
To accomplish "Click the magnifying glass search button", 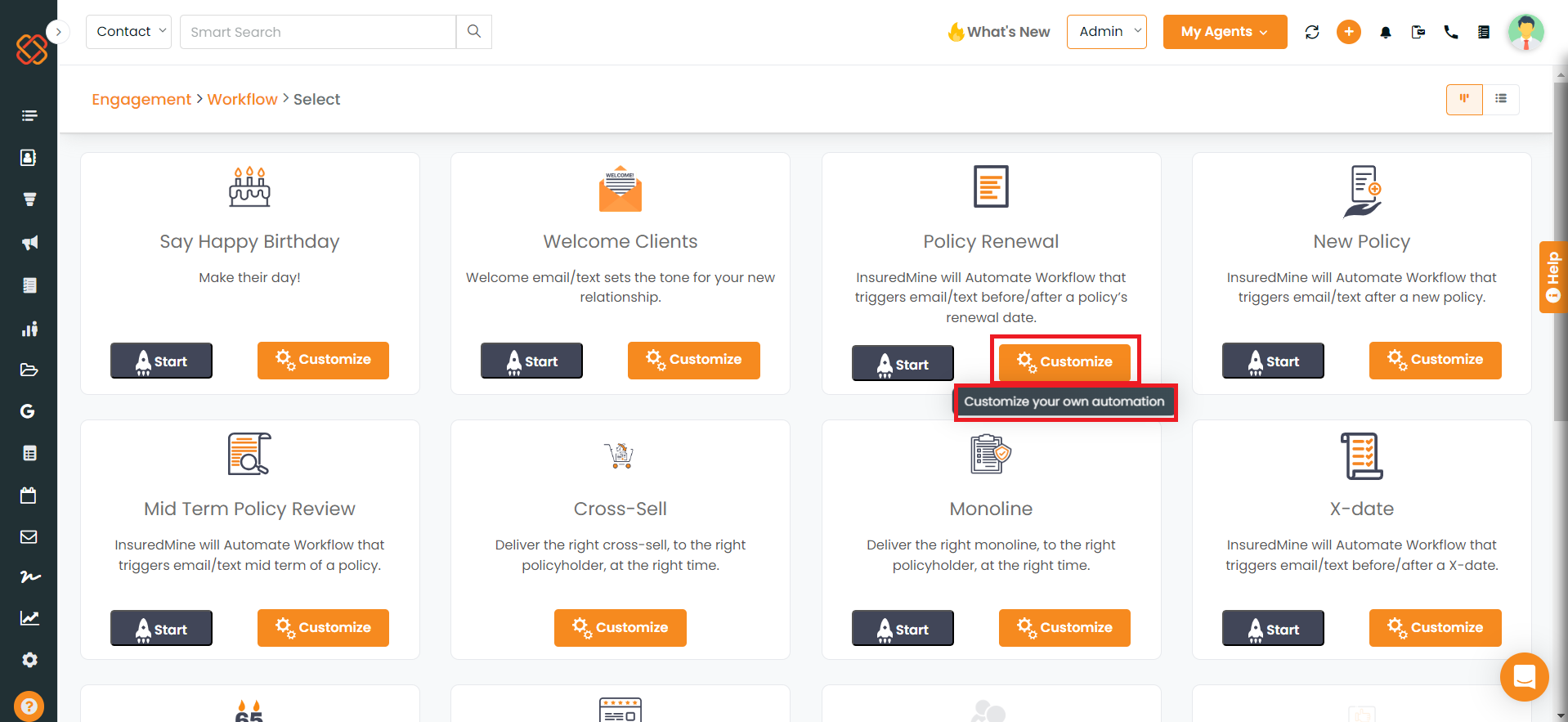I will point(474,32).
